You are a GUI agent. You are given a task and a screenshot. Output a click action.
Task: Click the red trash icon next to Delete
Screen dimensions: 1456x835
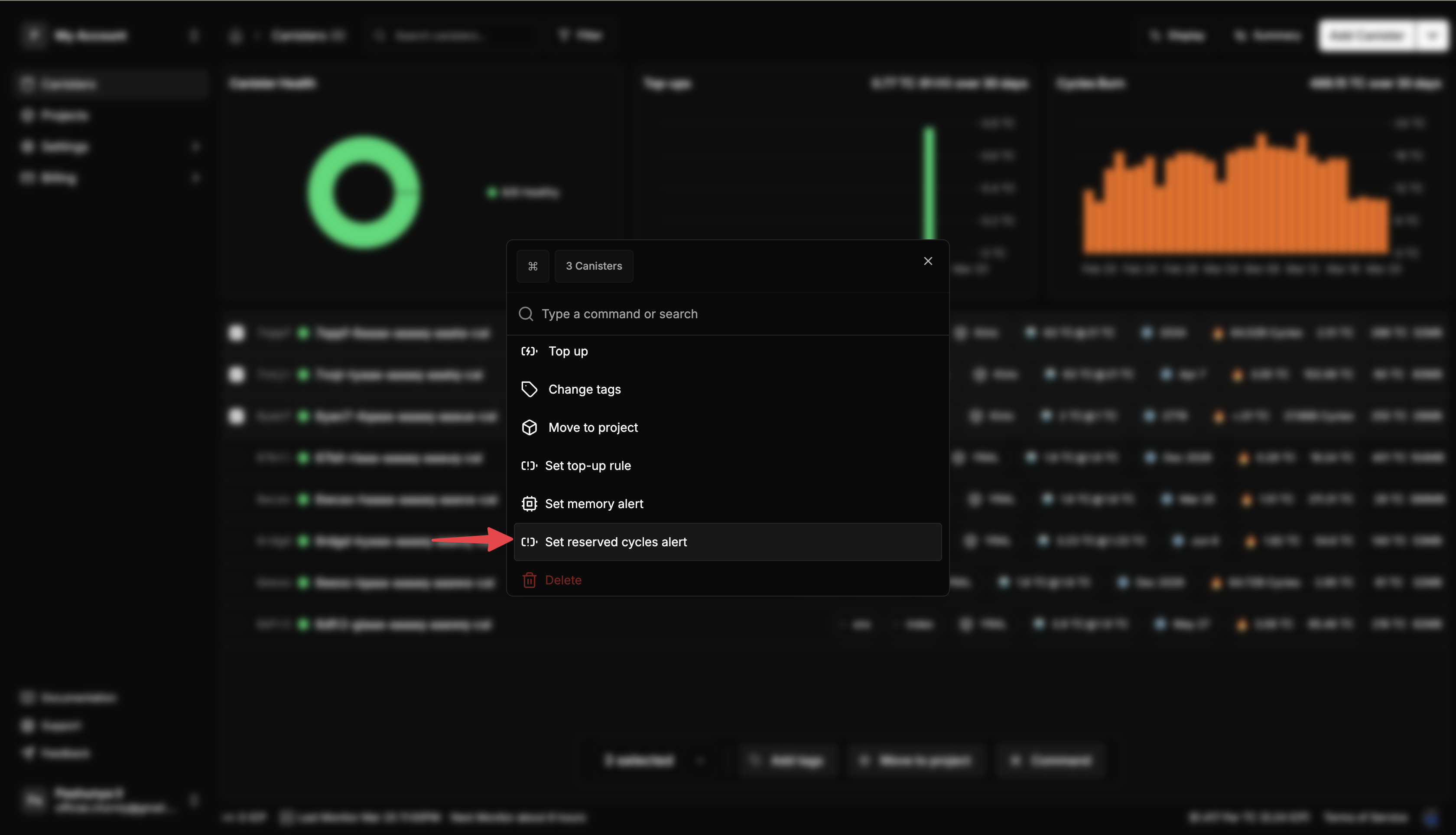[x=529, y=580]
